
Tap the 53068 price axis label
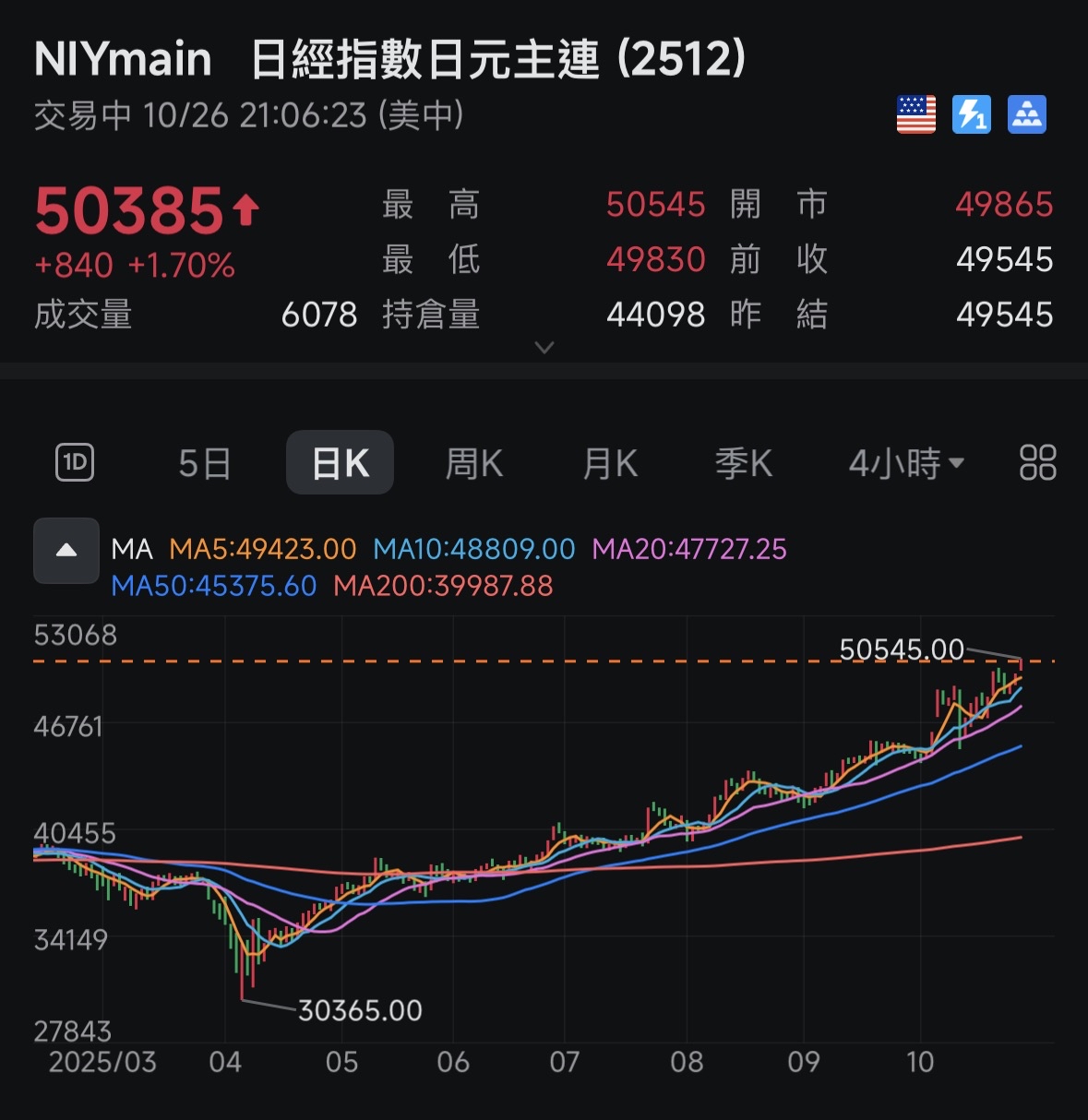coord(76,635)
